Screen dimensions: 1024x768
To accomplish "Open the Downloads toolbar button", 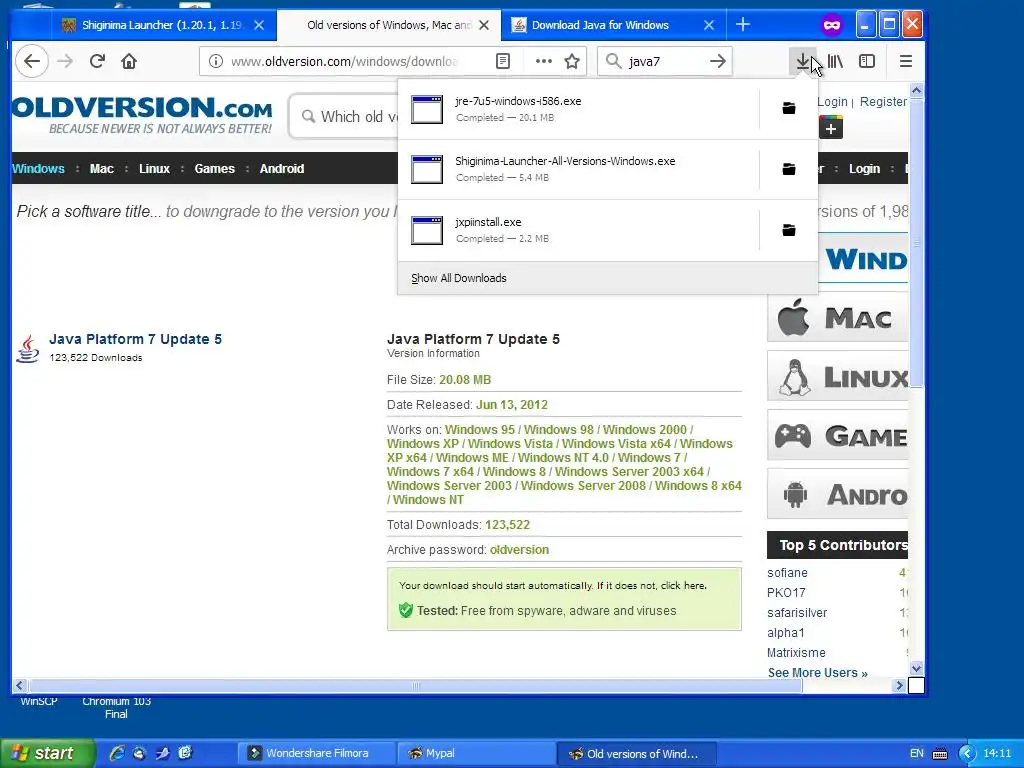I will tap(803, 61).
